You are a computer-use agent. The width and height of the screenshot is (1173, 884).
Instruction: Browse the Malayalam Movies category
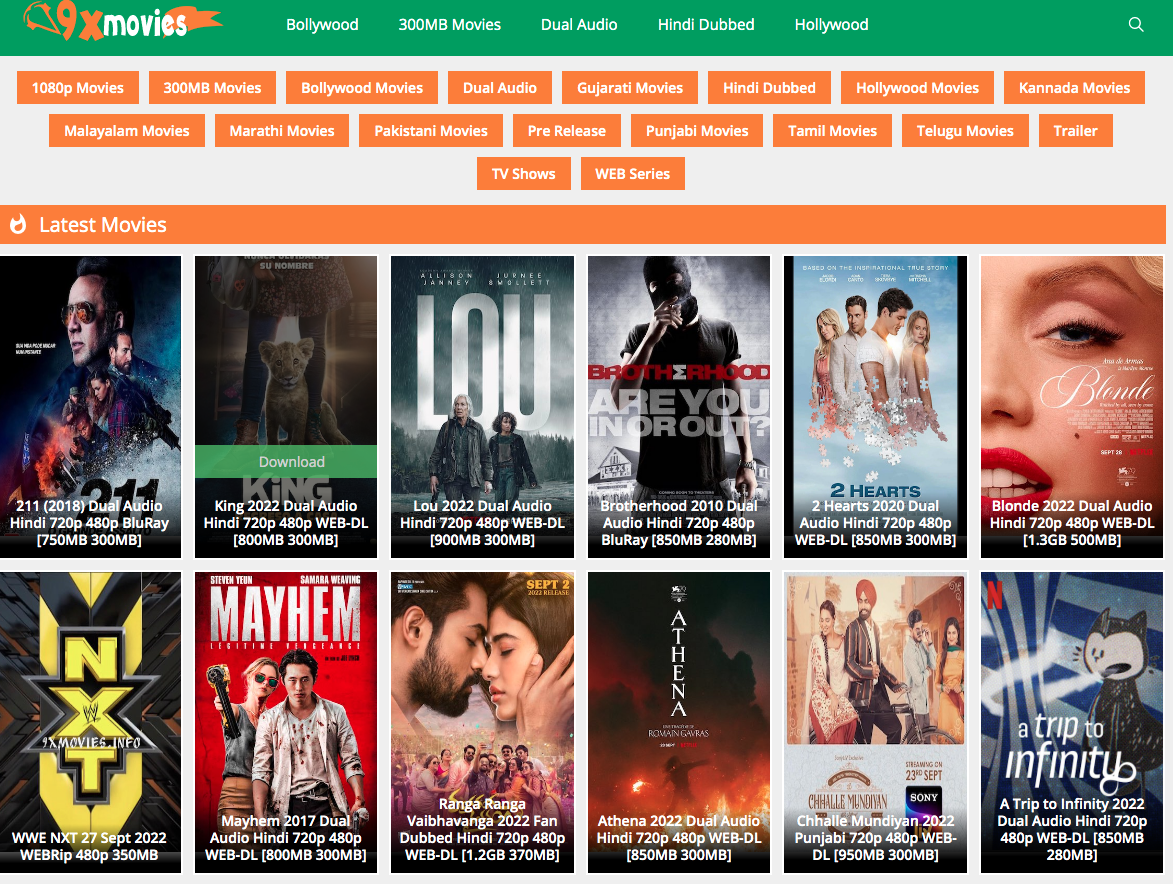click(x=126, y=131)
